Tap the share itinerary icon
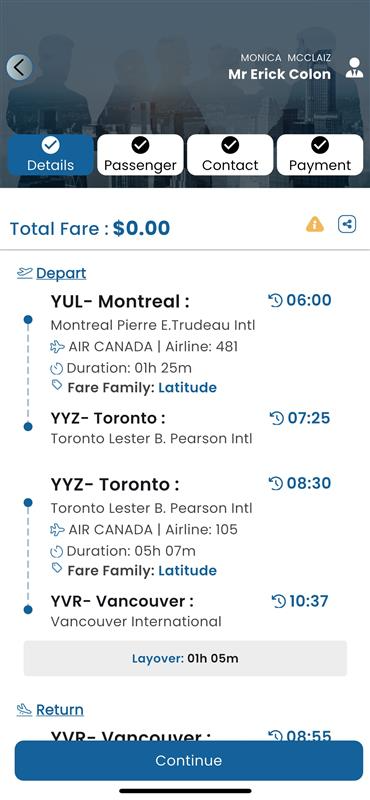Screen dimensions: 370x800 pyautogui.click(x=347, y=224)
